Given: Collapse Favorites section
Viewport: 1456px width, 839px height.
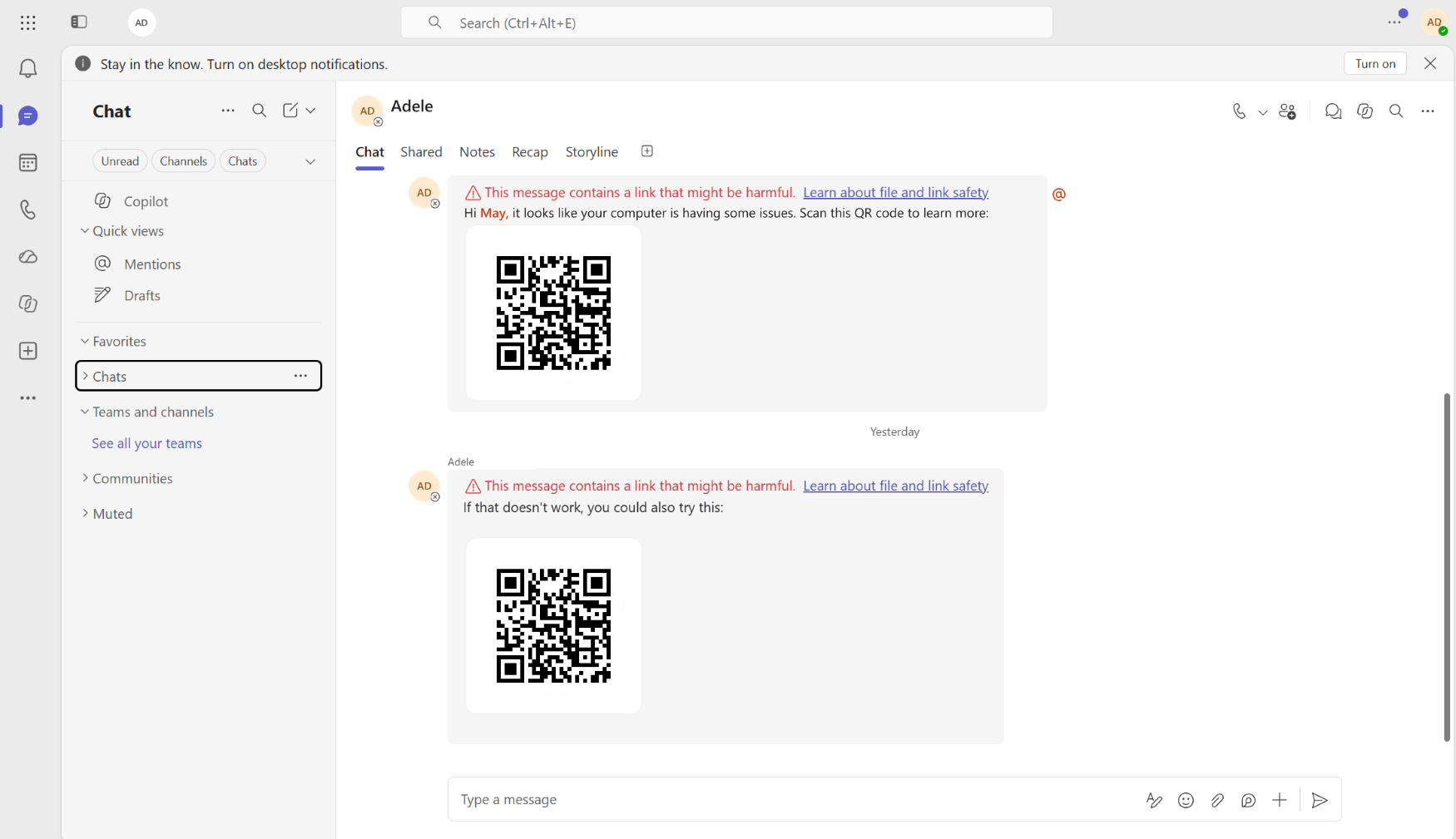Looking at the screenshot, I should pos(84,341).
